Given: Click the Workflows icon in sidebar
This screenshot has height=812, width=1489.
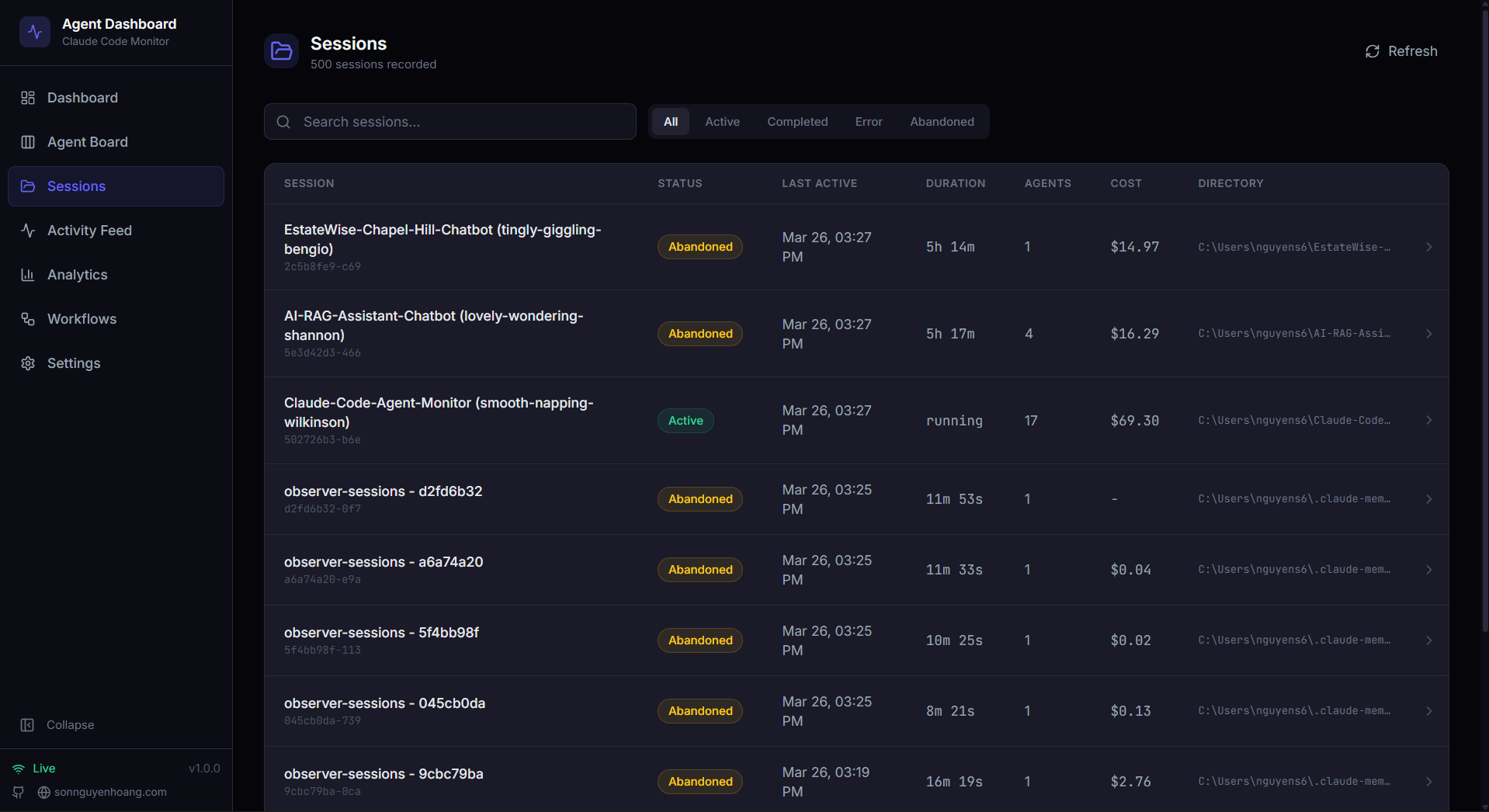Looking at the screenshot, I should [28, 319].
